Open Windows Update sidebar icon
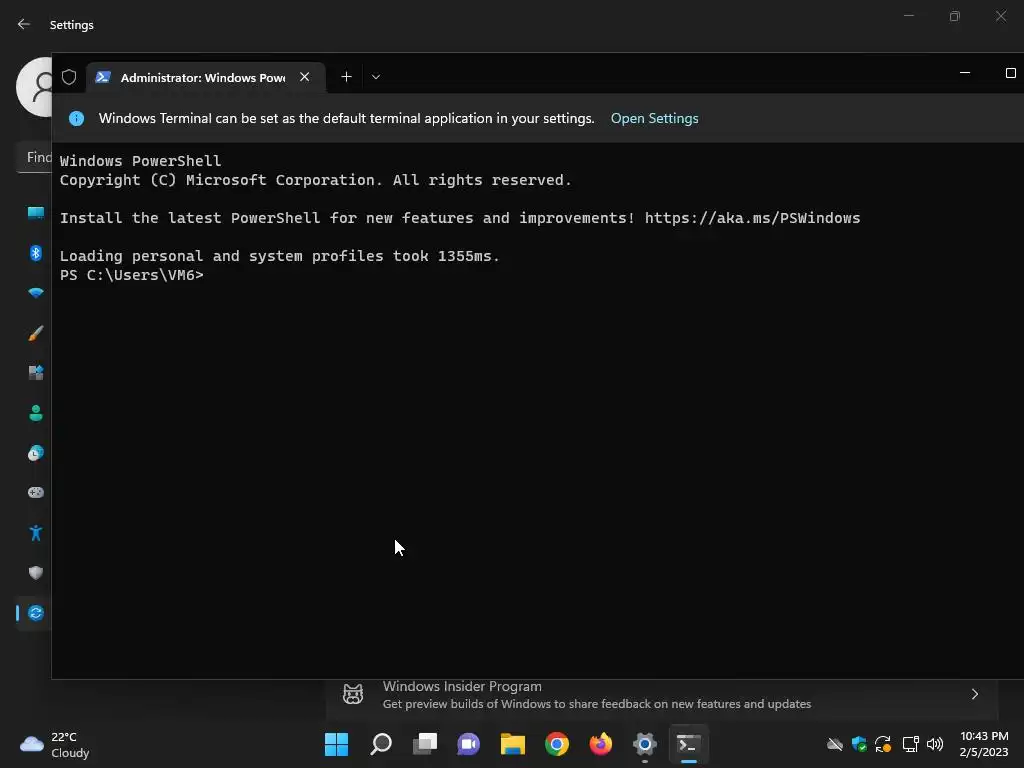The width and height of the screenshot is (1024, 768). tap(35, 613)
